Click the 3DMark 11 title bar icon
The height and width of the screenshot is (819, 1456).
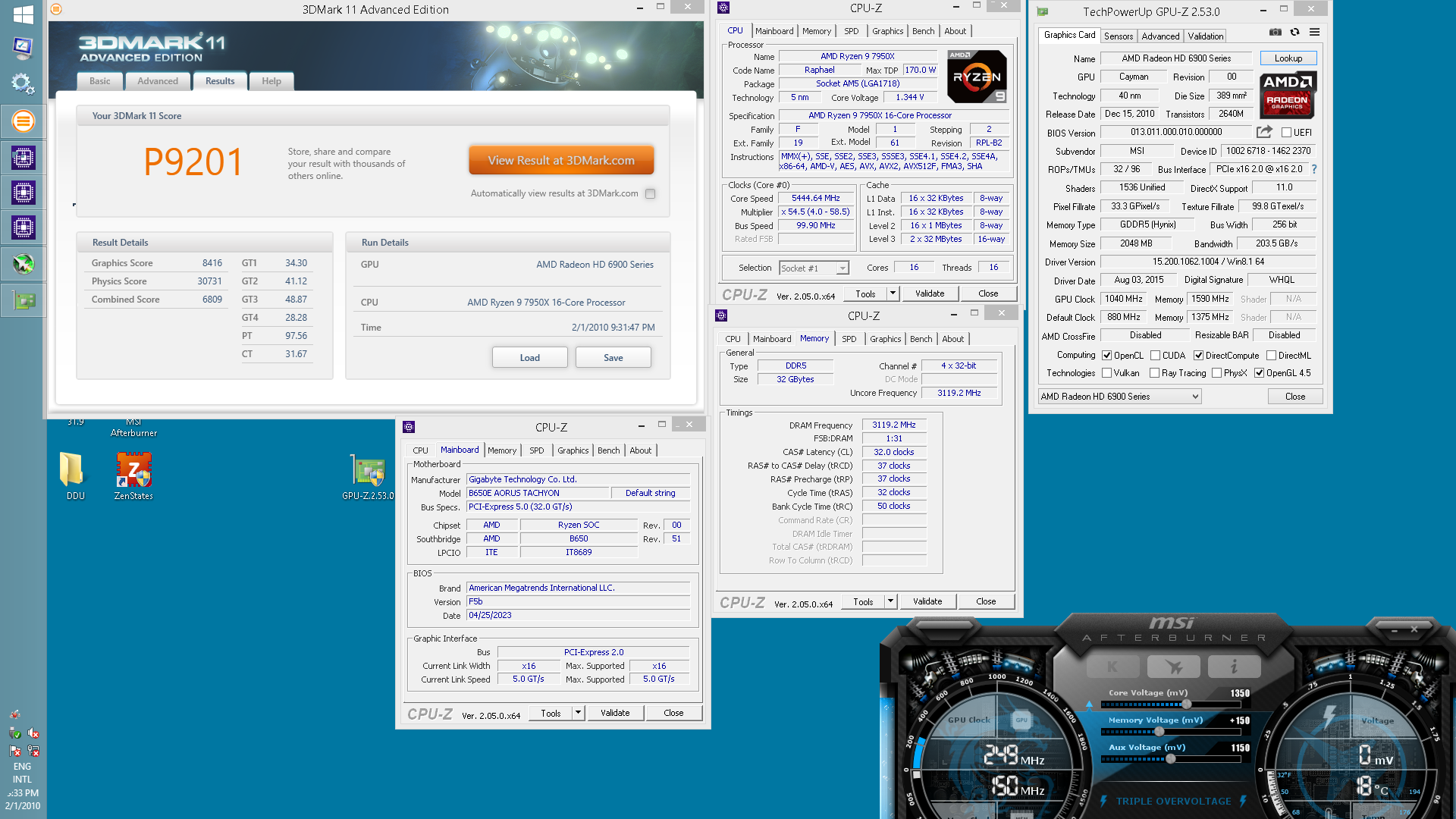coord(56,9)
